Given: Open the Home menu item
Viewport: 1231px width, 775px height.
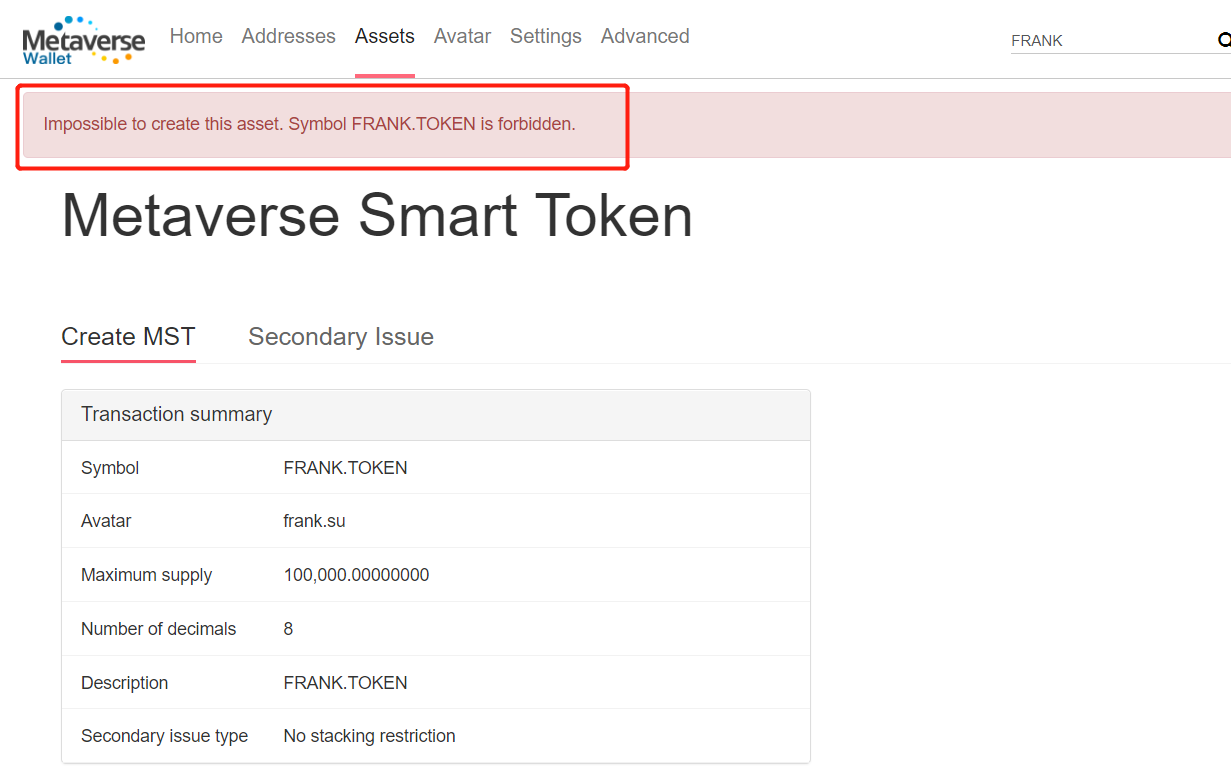Looking at the screenshot, I should [x=196, y=36].
